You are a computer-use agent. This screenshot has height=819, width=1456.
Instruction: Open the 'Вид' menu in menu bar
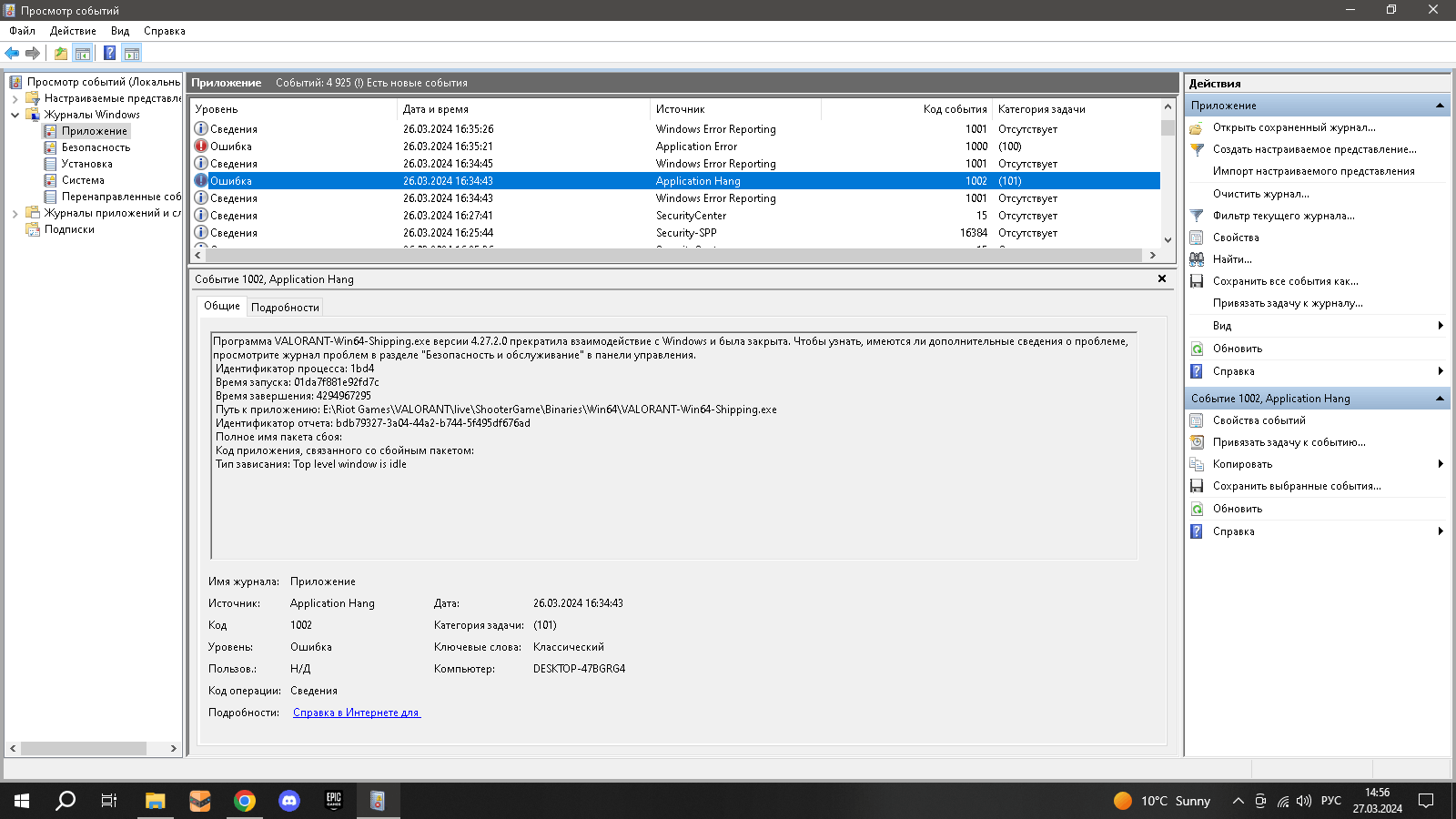tap(120, 31)
